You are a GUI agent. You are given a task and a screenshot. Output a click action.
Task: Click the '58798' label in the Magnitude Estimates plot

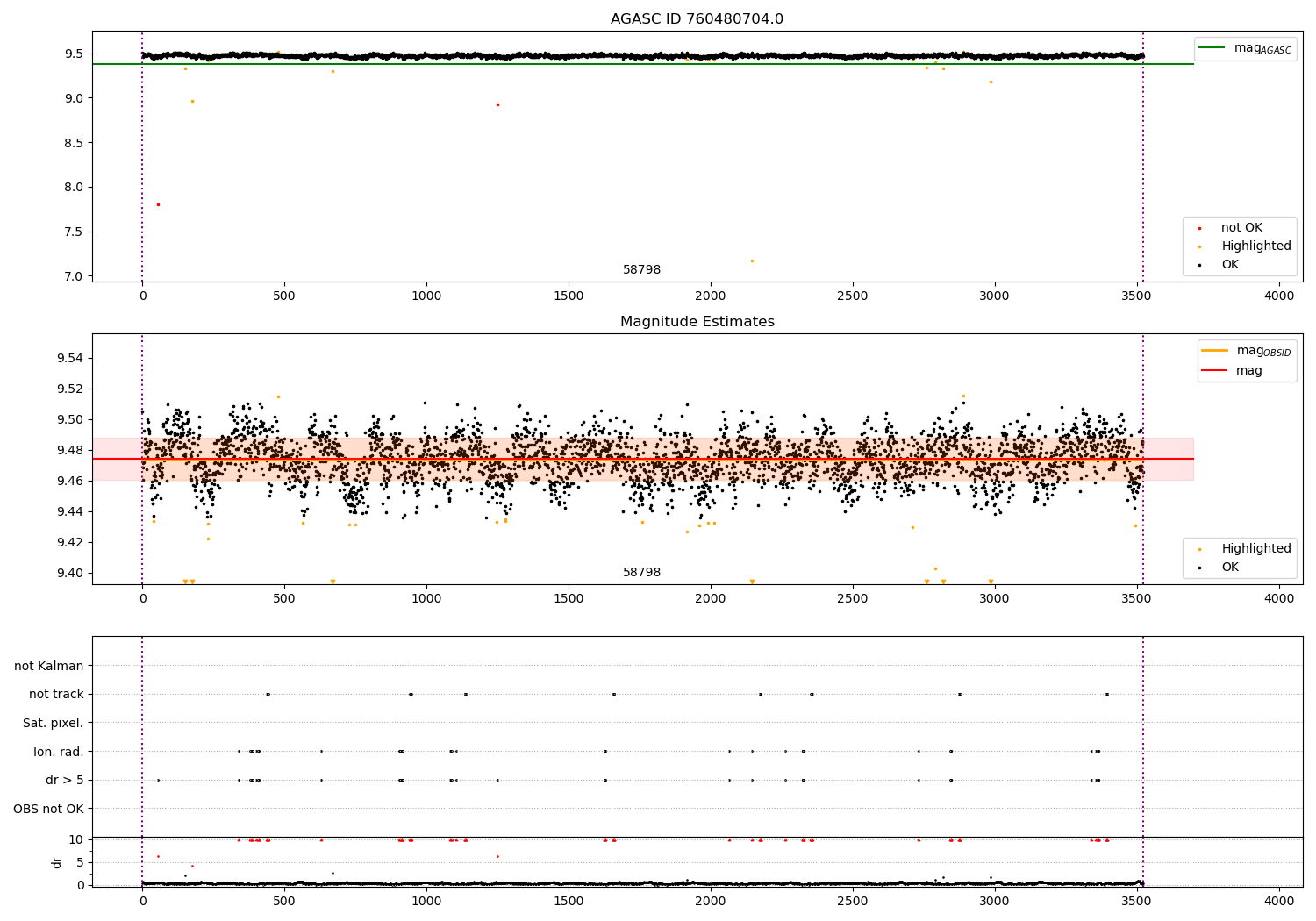(641, 573)
